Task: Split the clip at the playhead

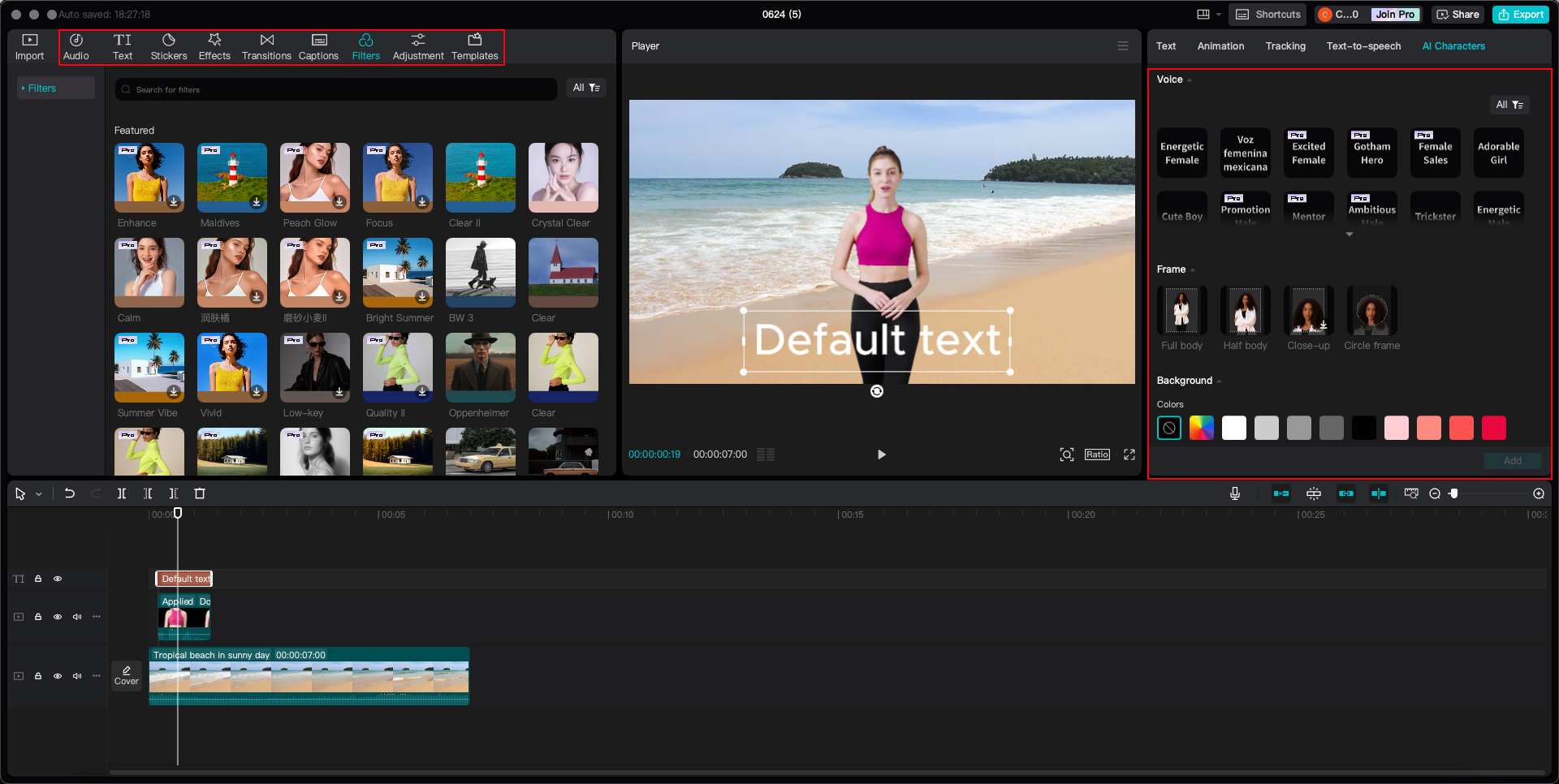Action: [122, 493]
